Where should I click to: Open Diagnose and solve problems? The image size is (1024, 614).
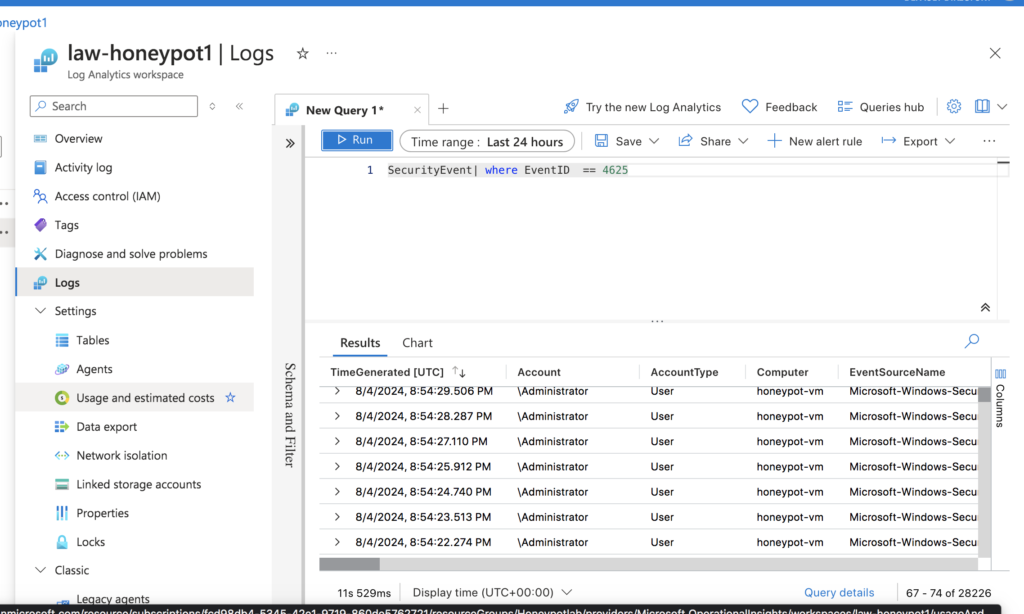pyautogui.click(x=131, y=253)
